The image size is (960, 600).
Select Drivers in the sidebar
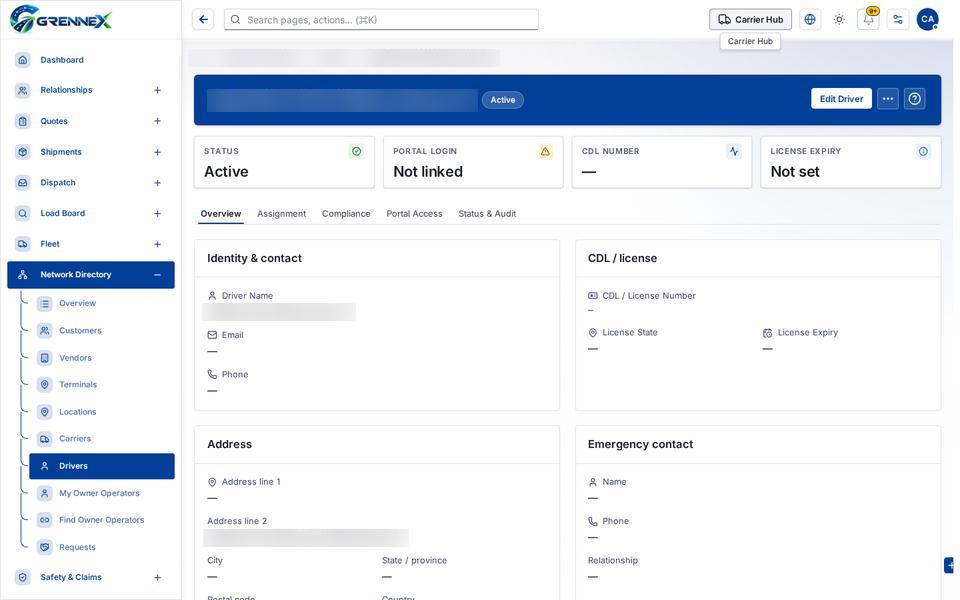(102, 466)
